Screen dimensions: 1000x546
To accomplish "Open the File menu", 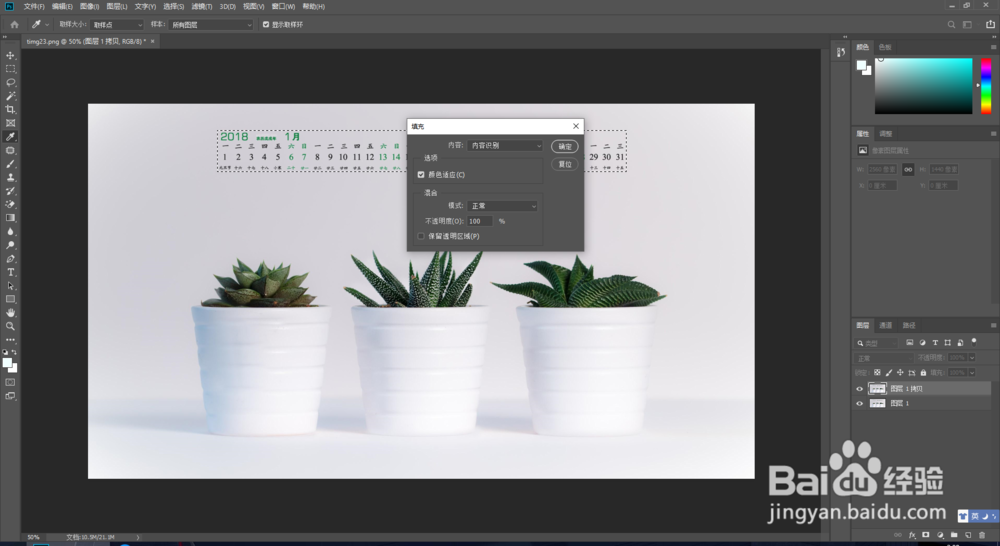I will coord(34,6).
